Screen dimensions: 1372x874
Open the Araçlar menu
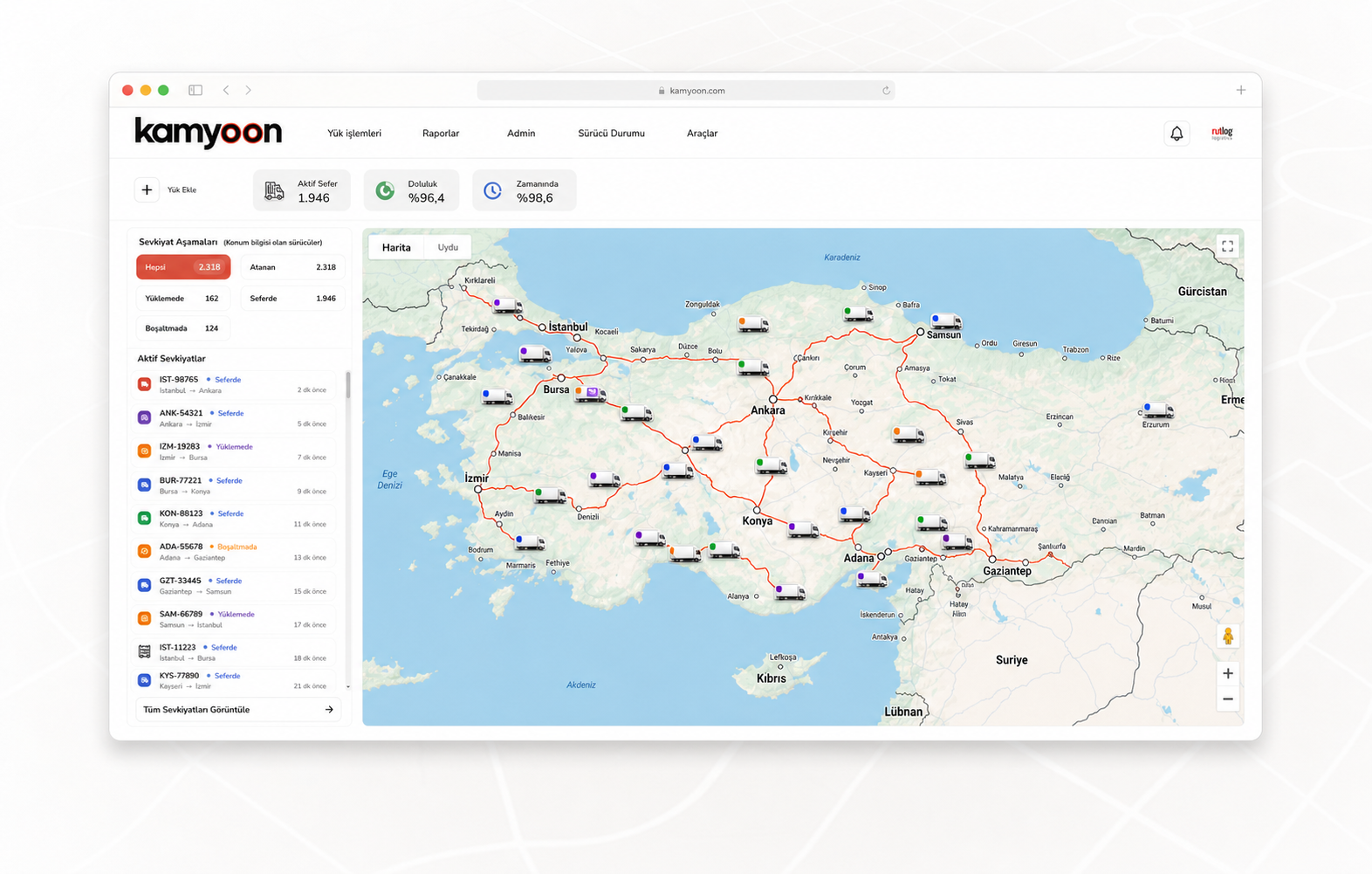(702, 134)
